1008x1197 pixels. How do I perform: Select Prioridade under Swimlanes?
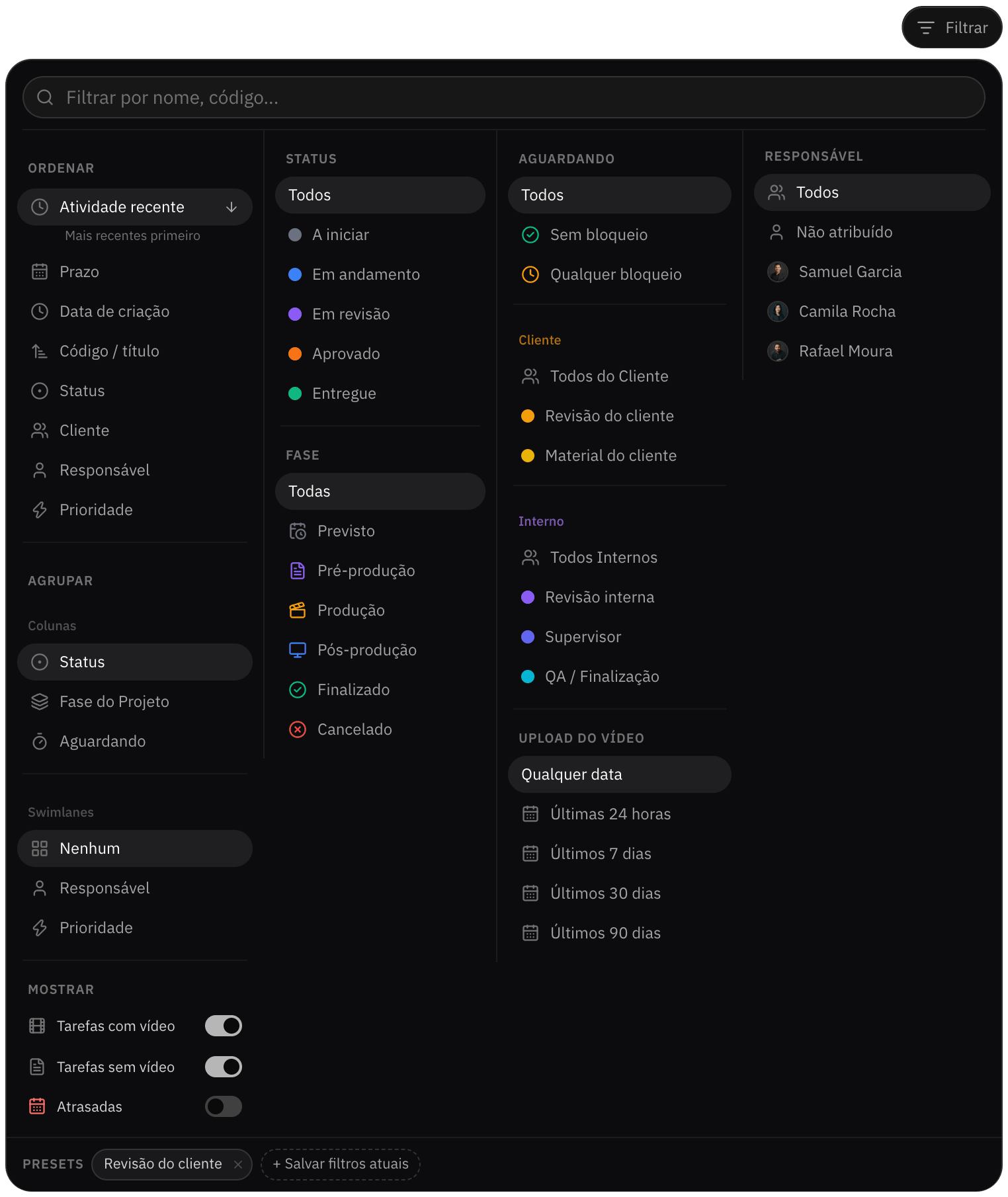click(135, 928)
